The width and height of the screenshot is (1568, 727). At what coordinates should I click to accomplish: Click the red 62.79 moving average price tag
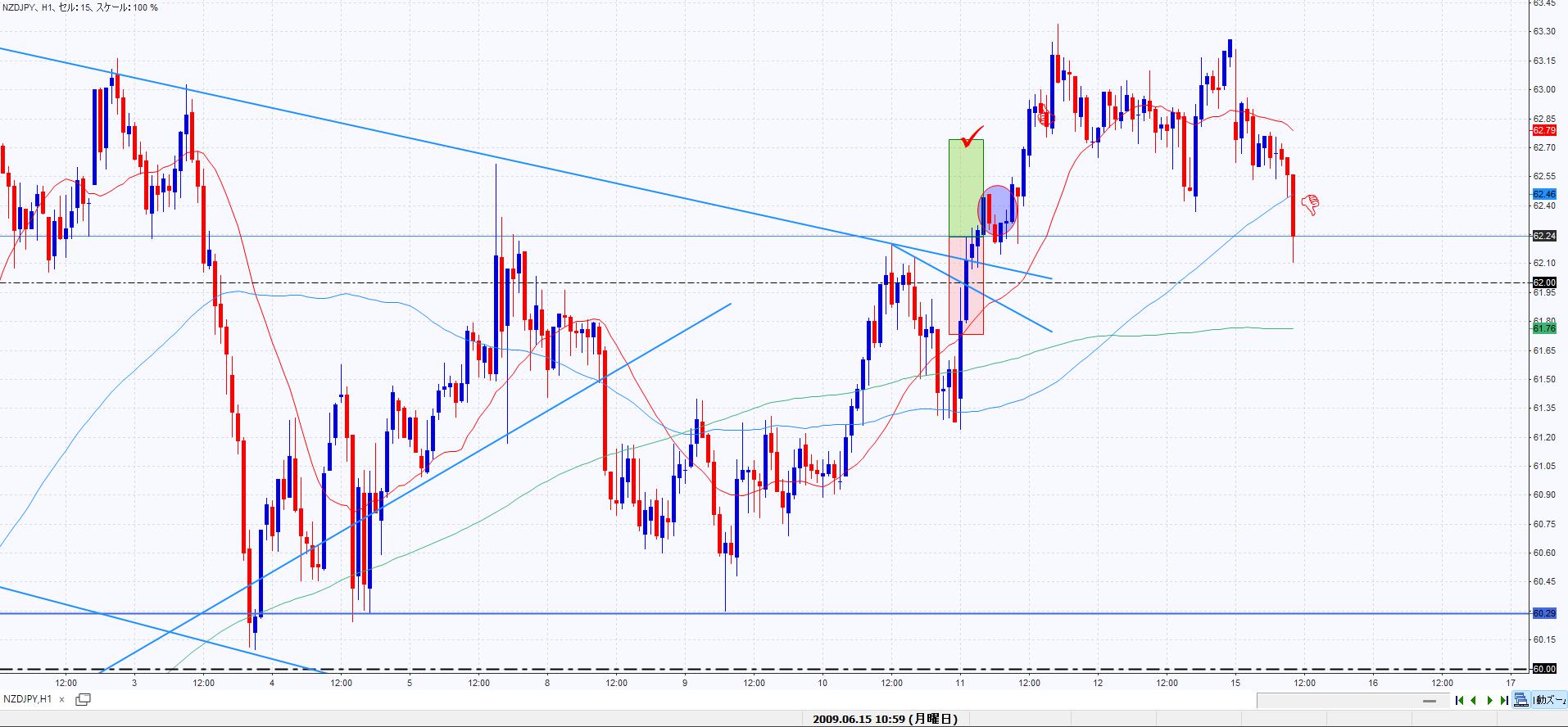(x=1543, y=130)
